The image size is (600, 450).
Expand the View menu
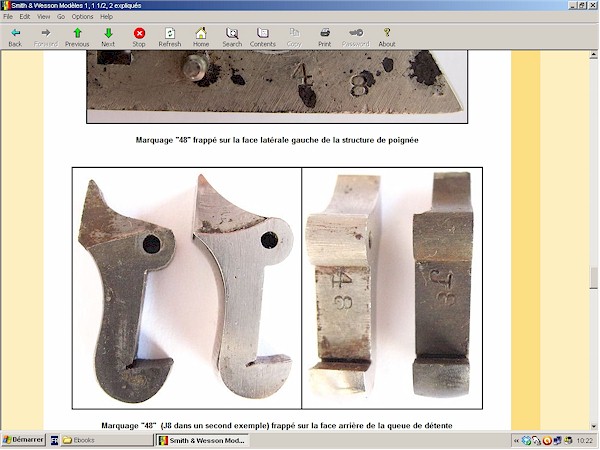click(43, 17)
